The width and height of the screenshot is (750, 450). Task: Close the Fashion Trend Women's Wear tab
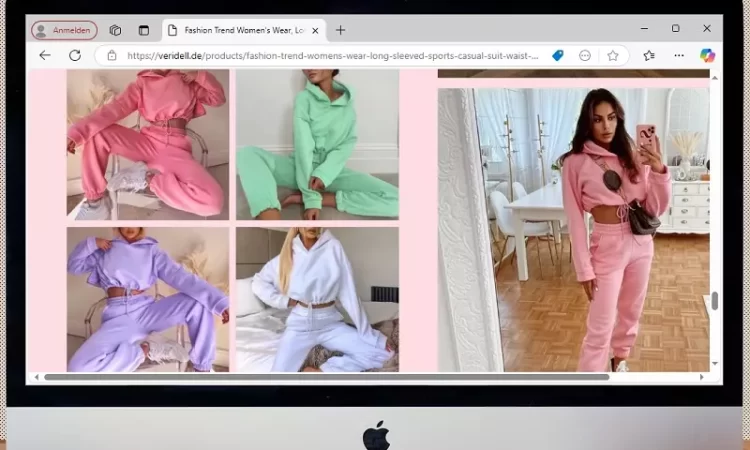point(315,31)
